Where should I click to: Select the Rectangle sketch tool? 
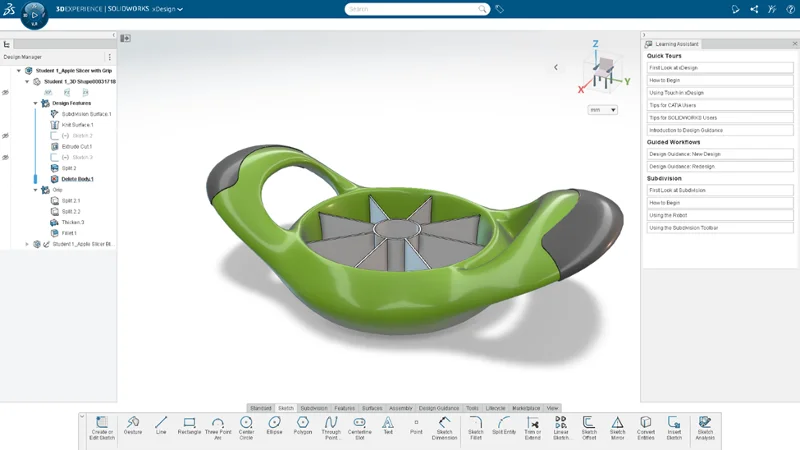pos(189,426)
